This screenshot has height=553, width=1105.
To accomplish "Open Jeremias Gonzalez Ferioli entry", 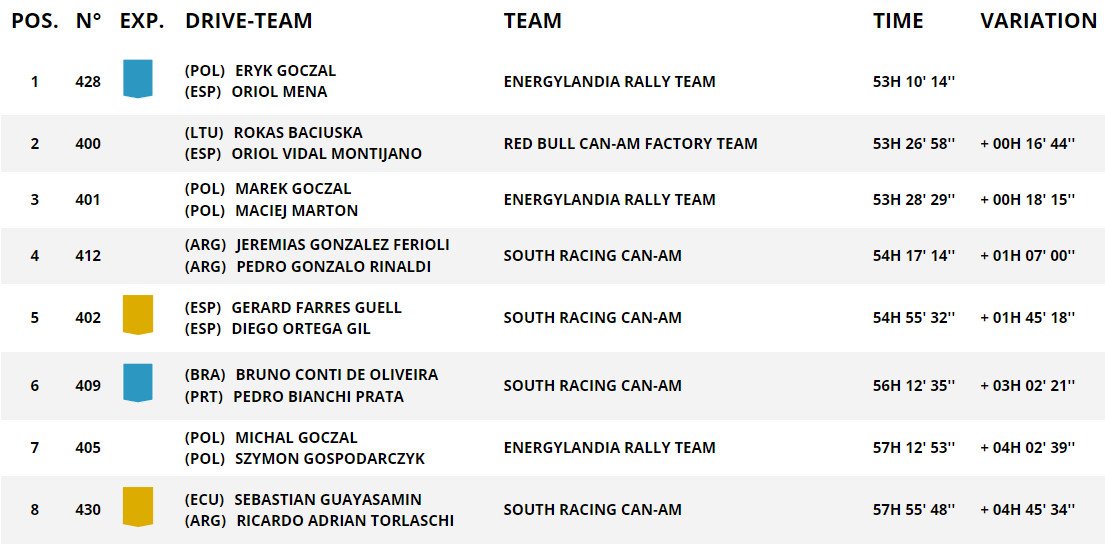I will 342,245.
